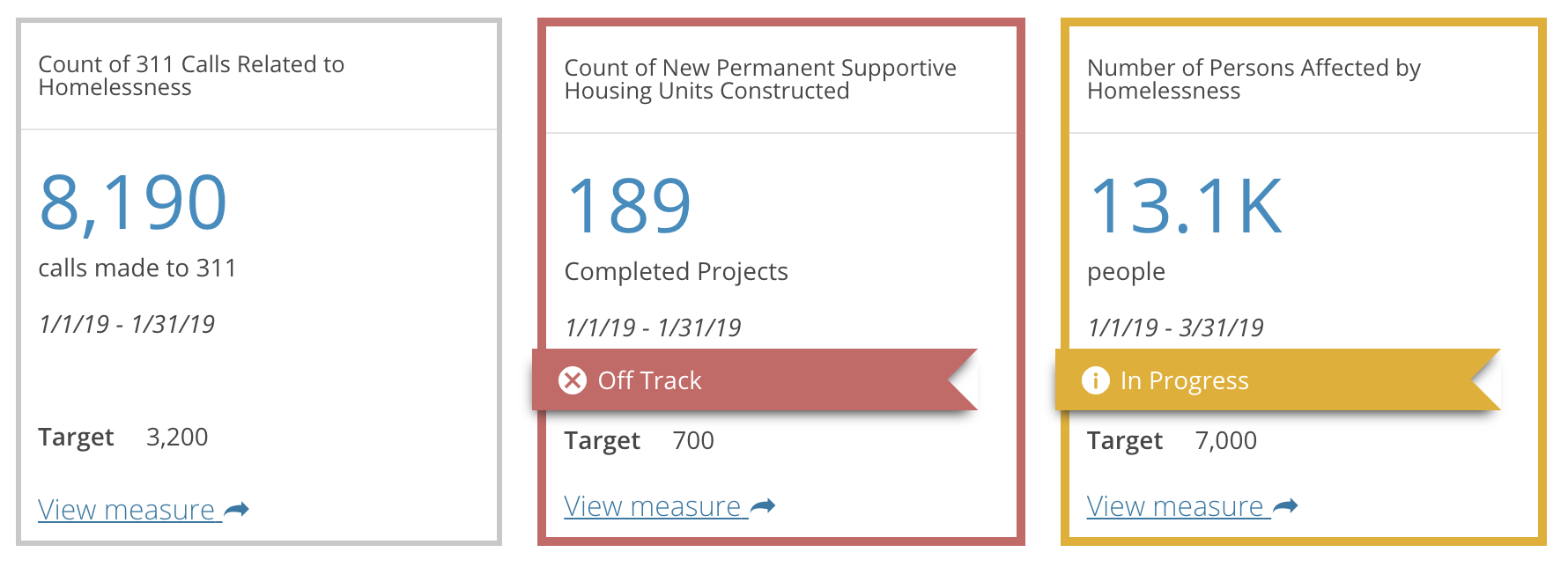Click the 8,190 calls value

pyautogui.click(x=133, y=202)
